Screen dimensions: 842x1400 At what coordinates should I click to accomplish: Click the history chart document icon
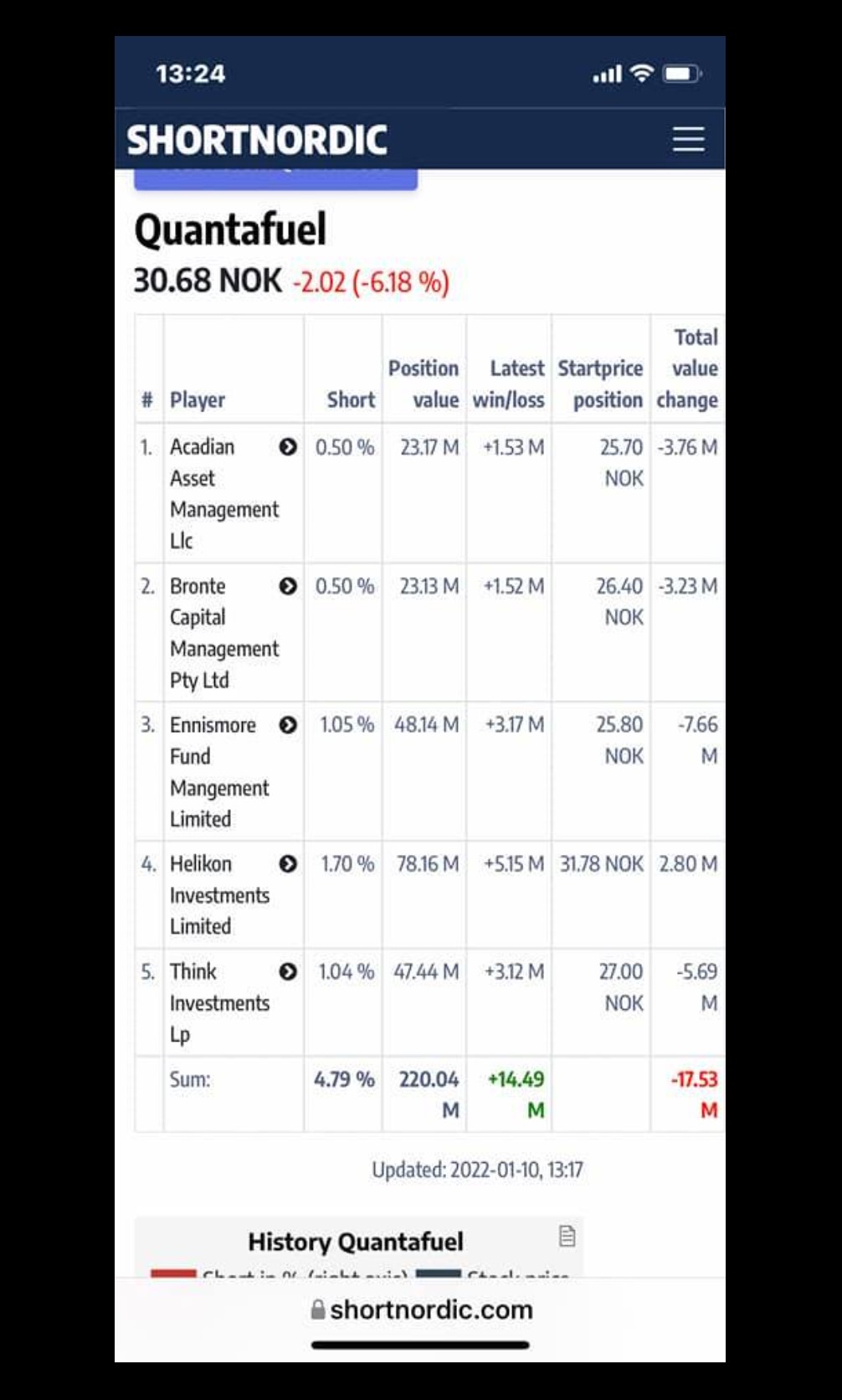coord(567,1236)
